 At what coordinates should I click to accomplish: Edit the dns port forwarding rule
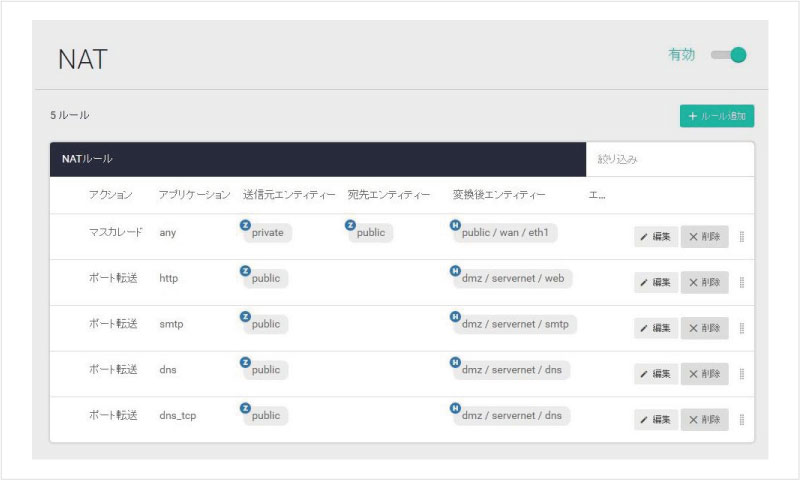(x=655, y=374)
